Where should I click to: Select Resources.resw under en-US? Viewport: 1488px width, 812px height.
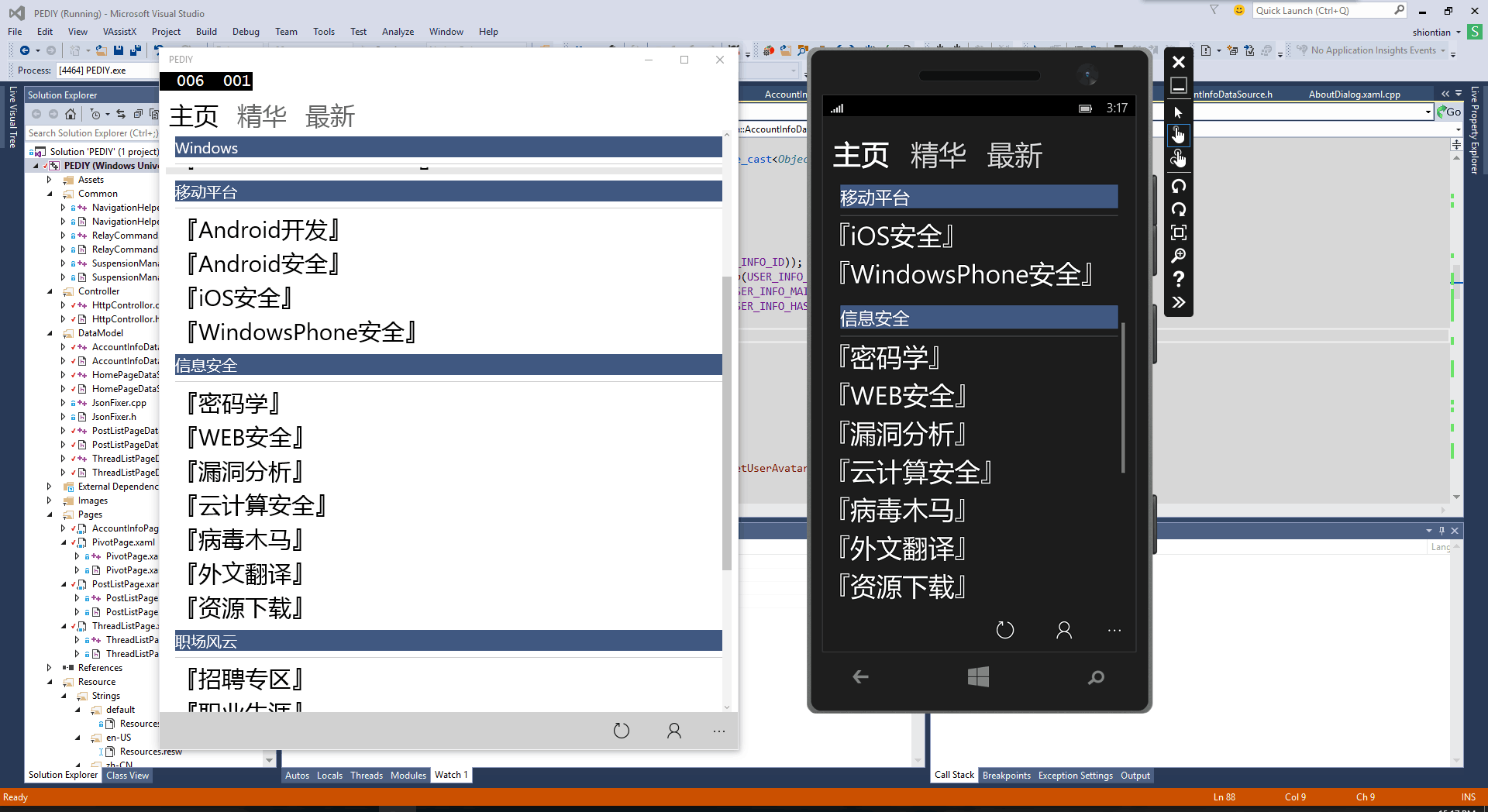[x=150, y=752]
